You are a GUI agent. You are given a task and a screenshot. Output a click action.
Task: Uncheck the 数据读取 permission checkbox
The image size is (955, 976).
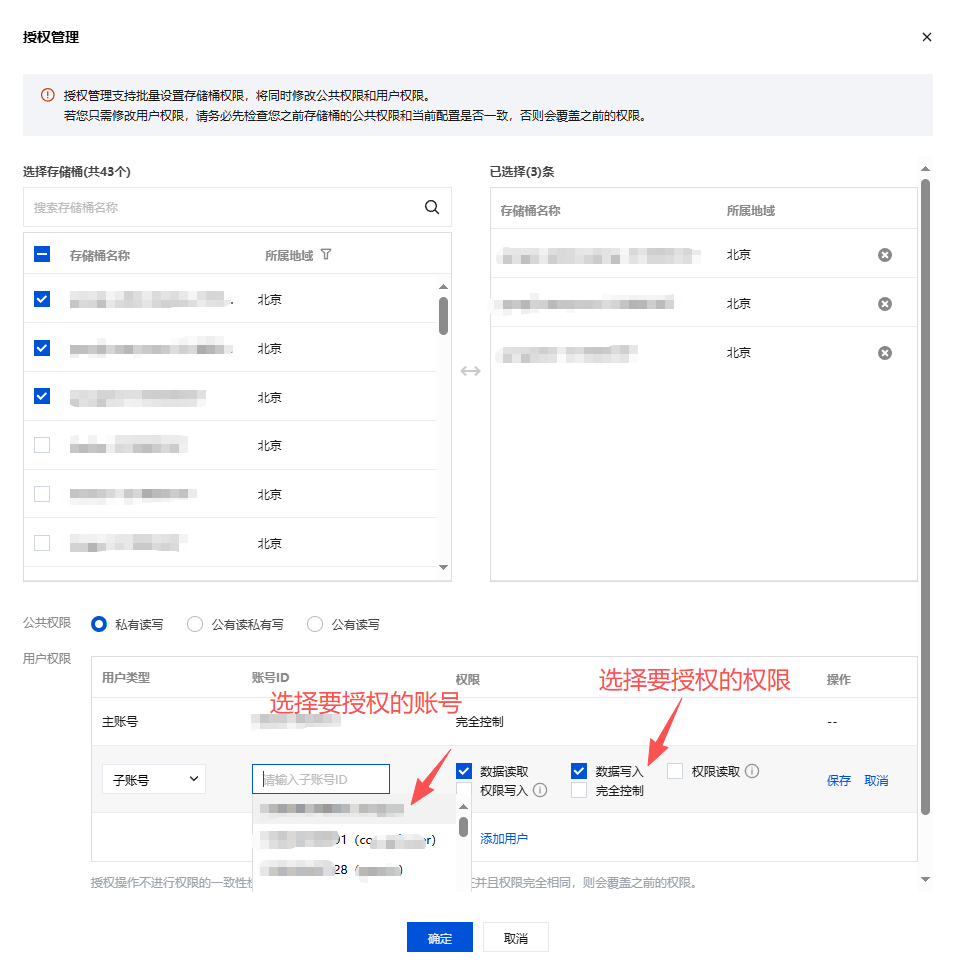[464, 771]
